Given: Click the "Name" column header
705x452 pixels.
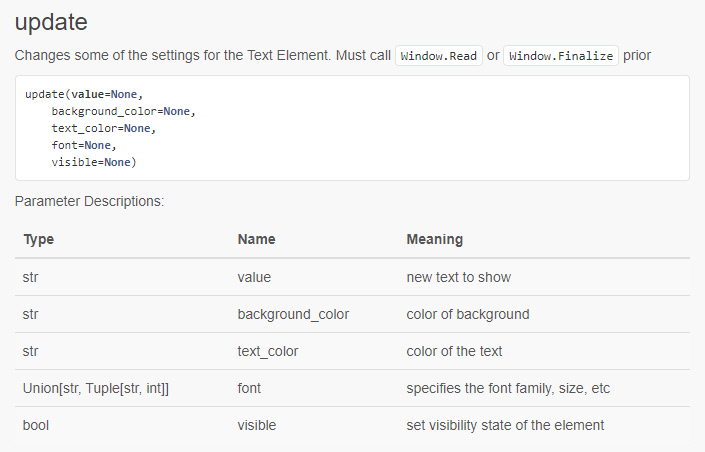Looking at the screenshot, I should (x=256, y=240).
